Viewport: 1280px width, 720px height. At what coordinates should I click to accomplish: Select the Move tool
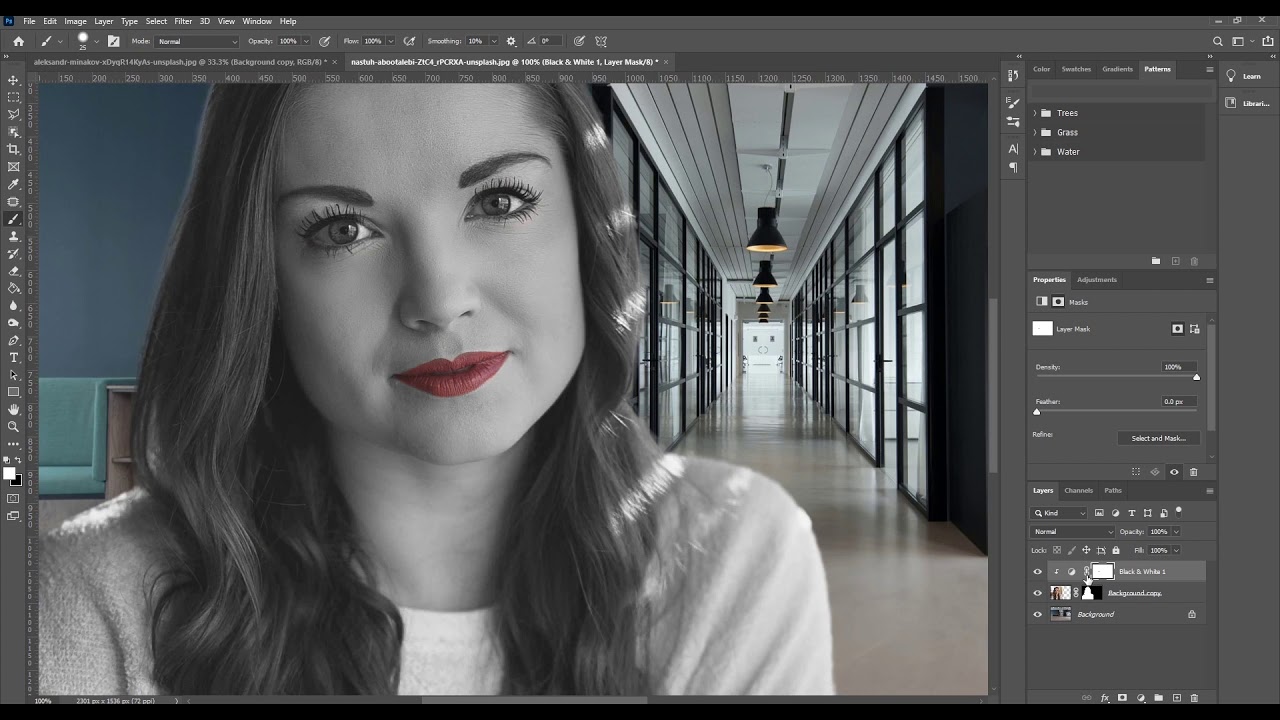click(13, 80)
